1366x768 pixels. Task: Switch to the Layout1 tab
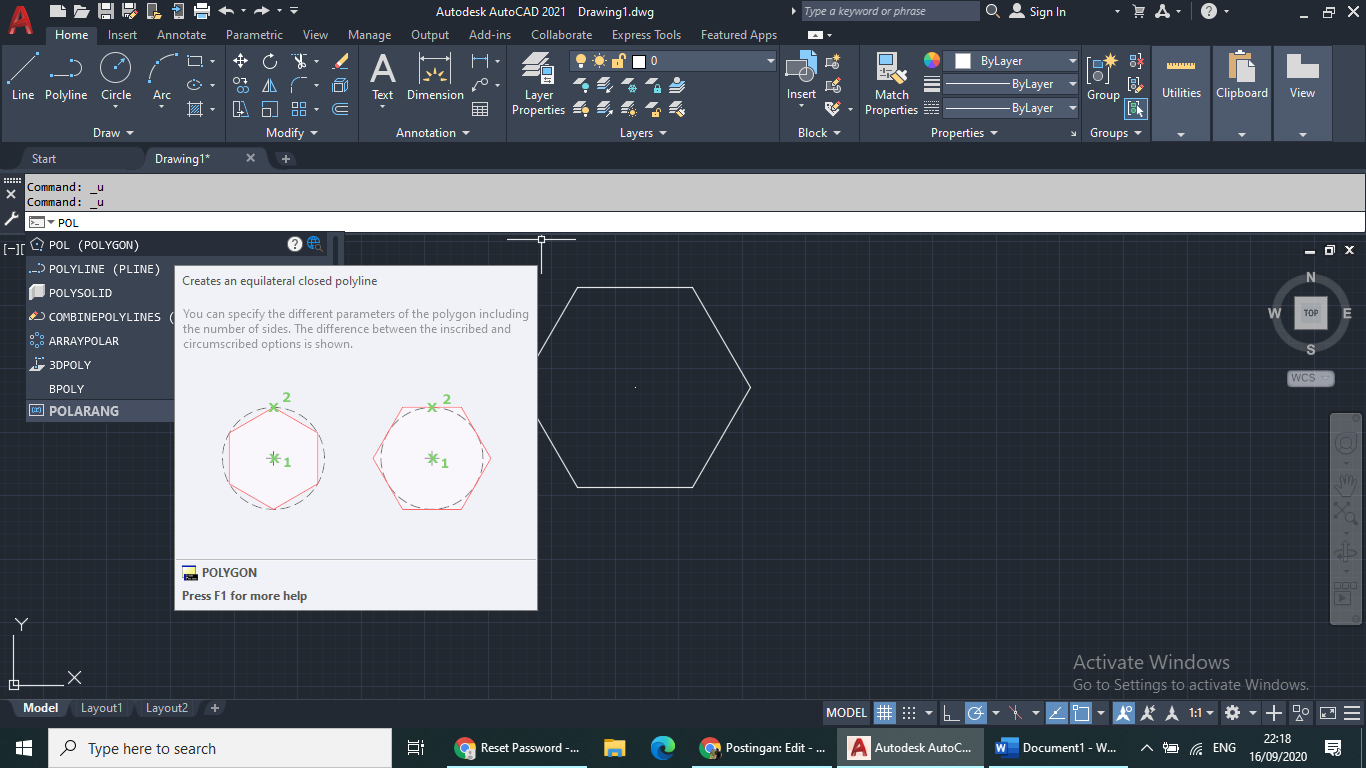102,708
